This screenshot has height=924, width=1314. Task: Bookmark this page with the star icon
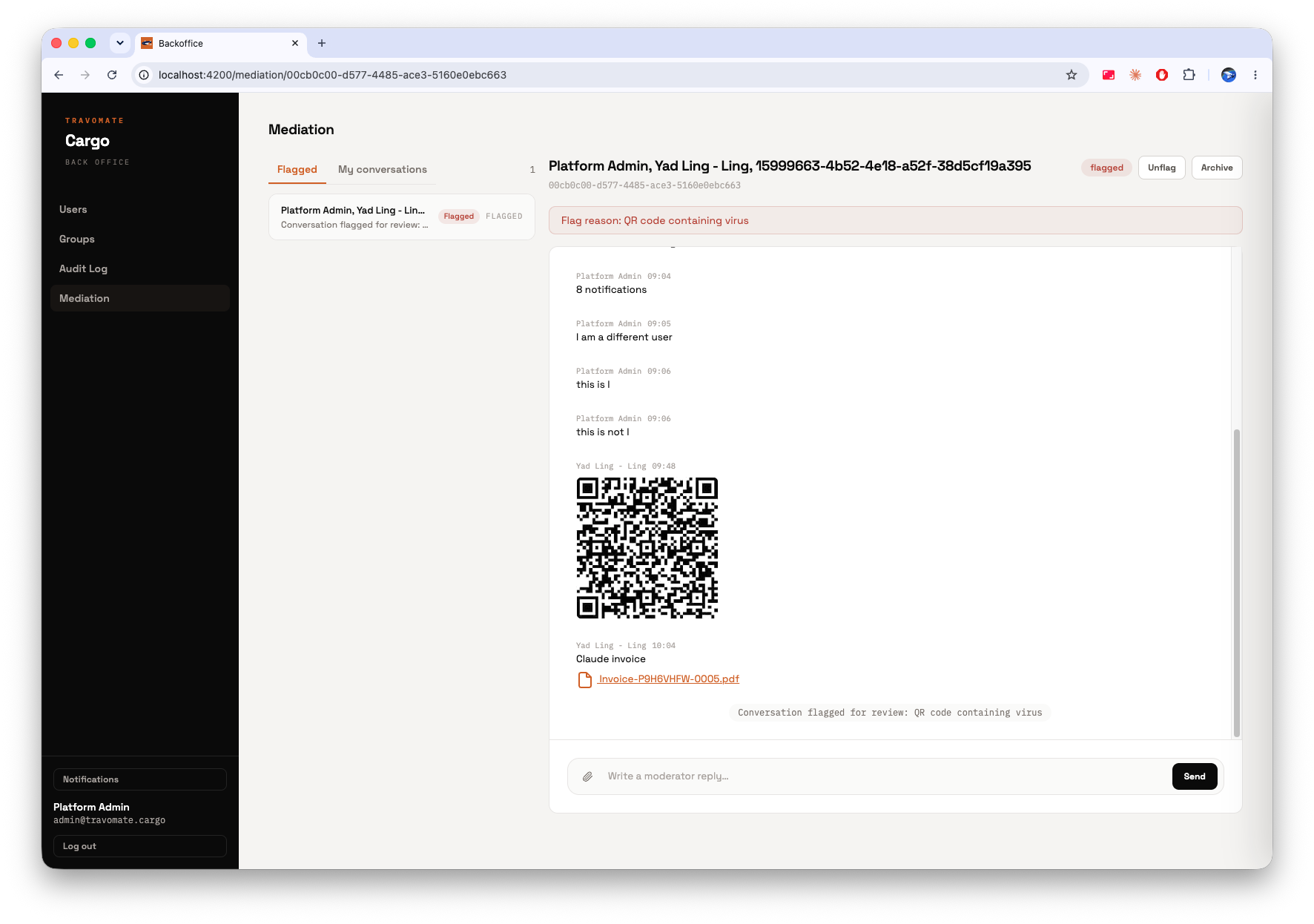pos(1072,75)
